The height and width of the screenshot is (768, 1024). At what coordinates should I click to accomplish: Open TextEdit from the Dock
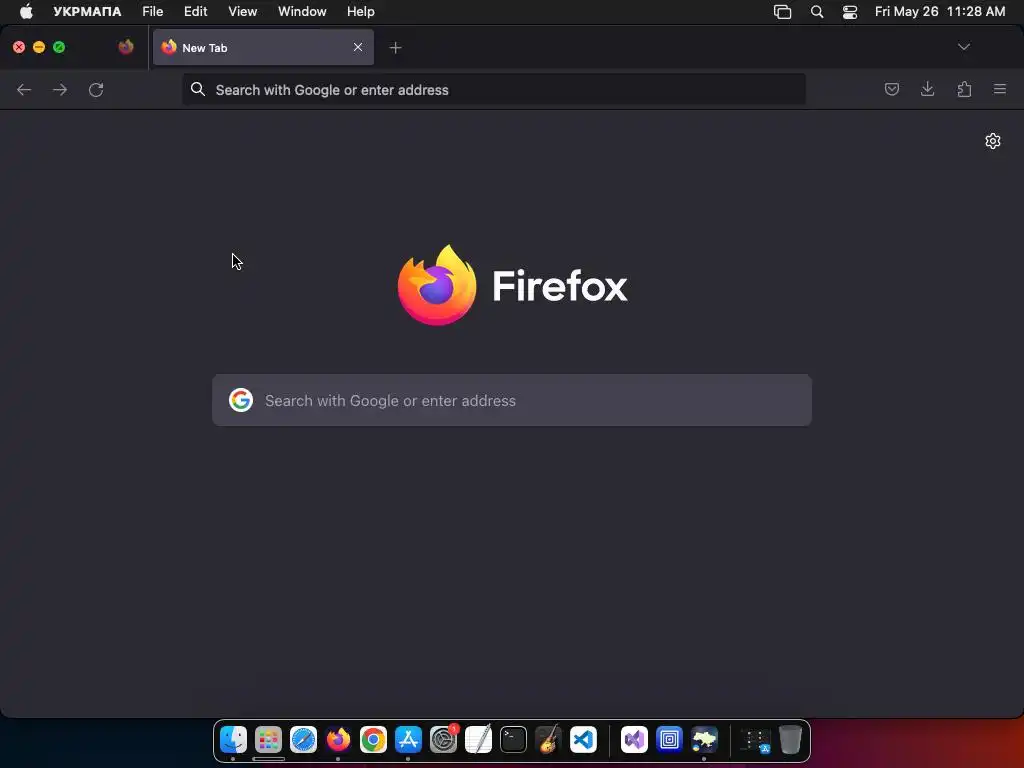tap(478, 739)
